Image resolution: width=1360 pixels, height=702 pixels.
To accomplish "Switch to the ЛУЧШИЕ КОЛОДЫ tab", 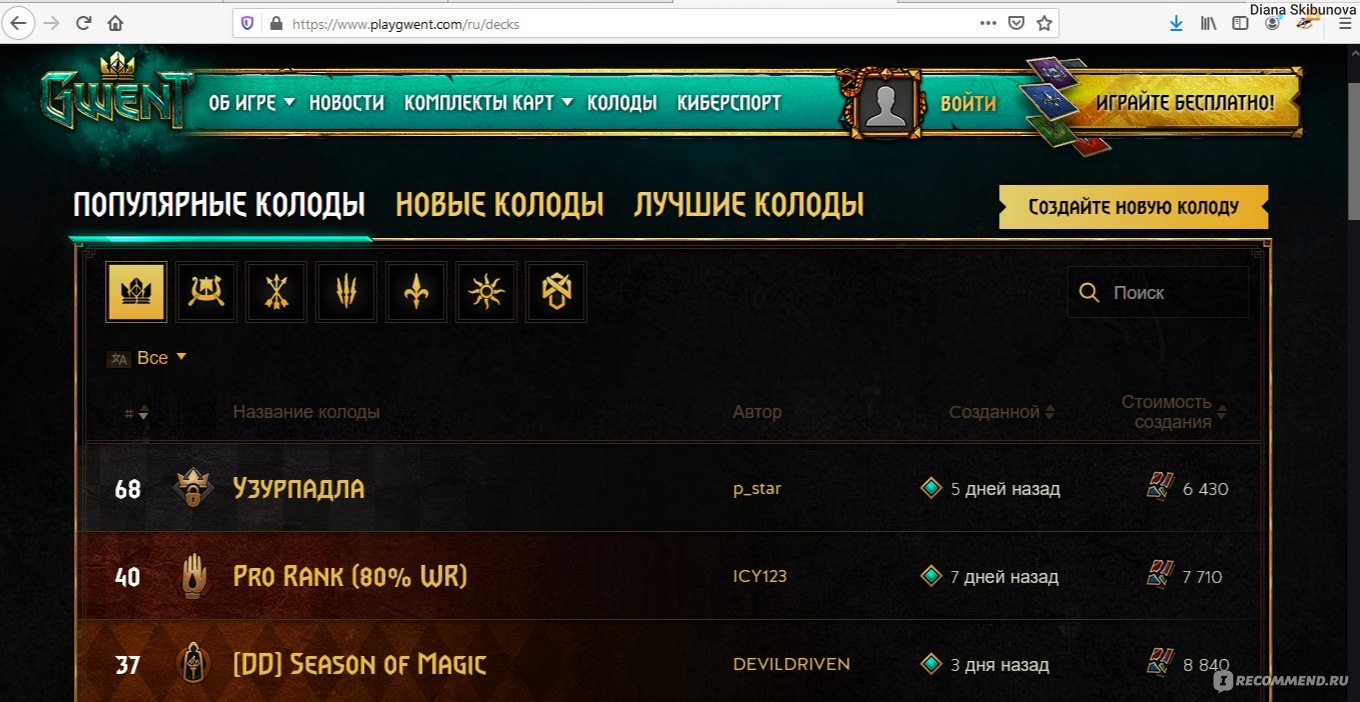I will pos(749,205).
